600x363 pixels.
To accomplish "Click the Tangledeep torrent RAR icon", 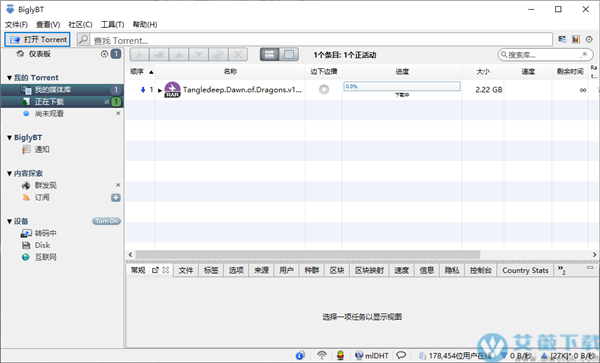I will click(x=172, y=90).
